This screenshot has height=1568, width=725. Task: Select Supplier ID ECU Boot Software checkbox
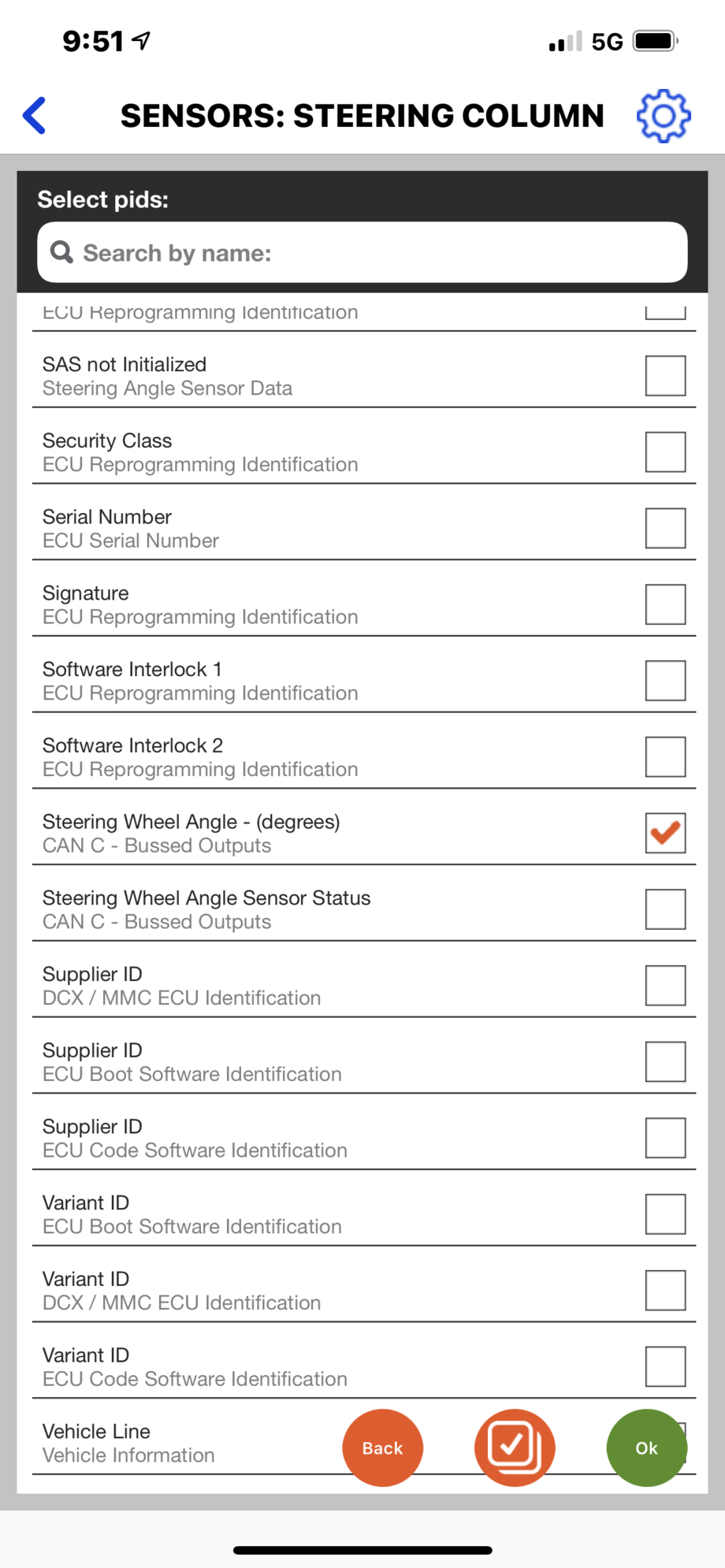tap(665, 1061)
